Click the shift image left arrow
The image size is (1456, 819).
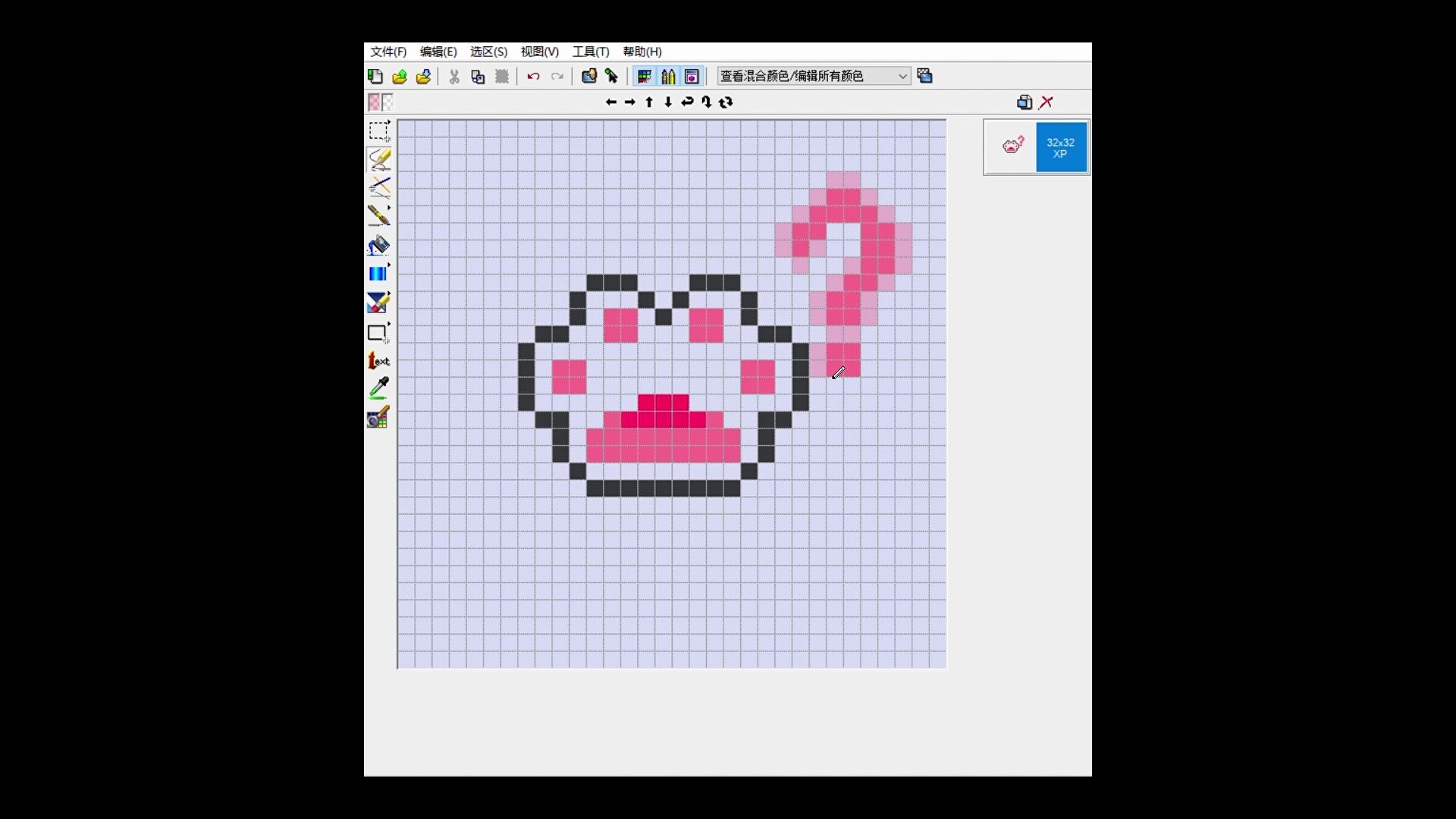pyautogui.click(x=610, y=102)
